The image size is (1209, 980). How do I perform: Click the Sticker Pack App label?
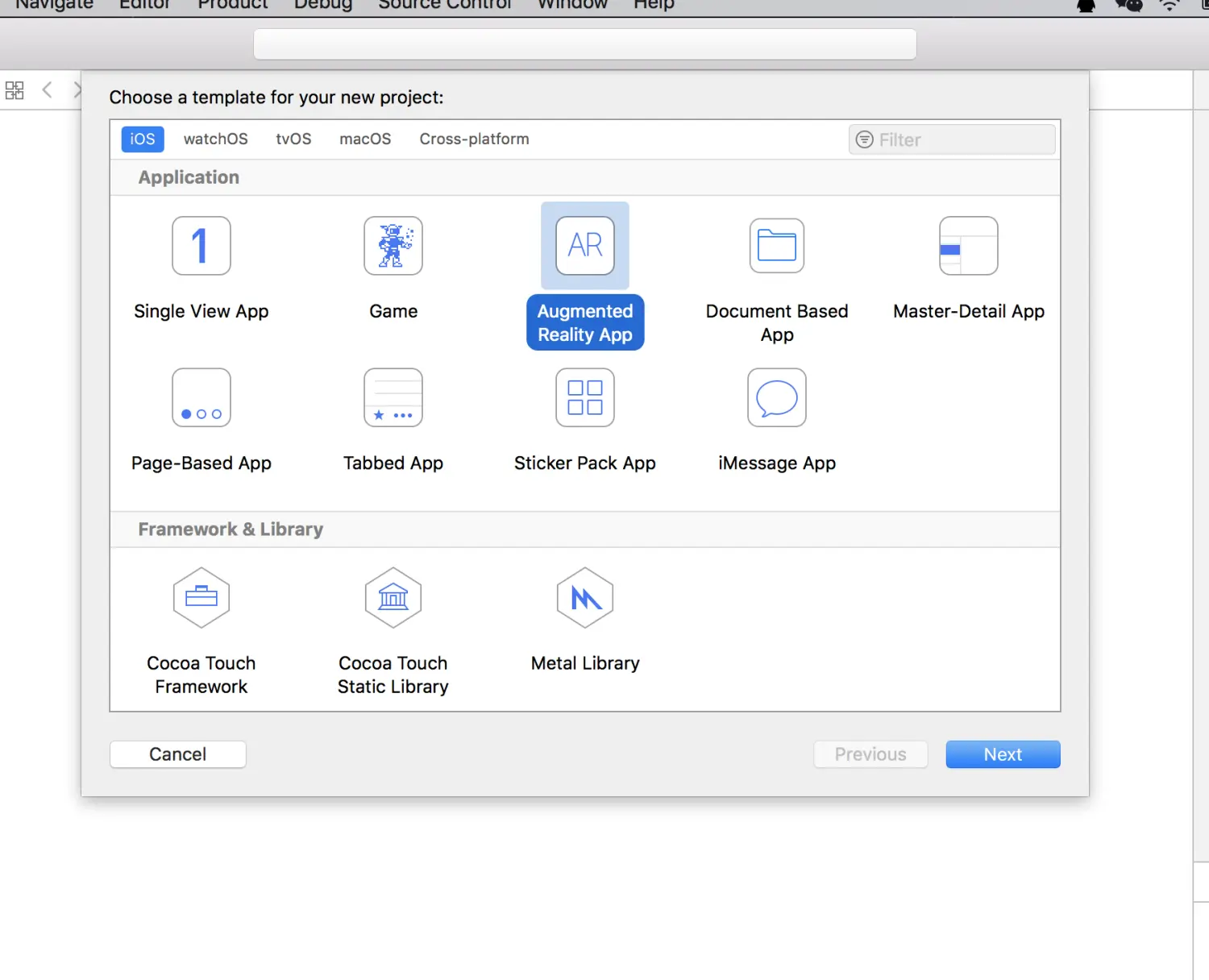click(x=585, y=463)
